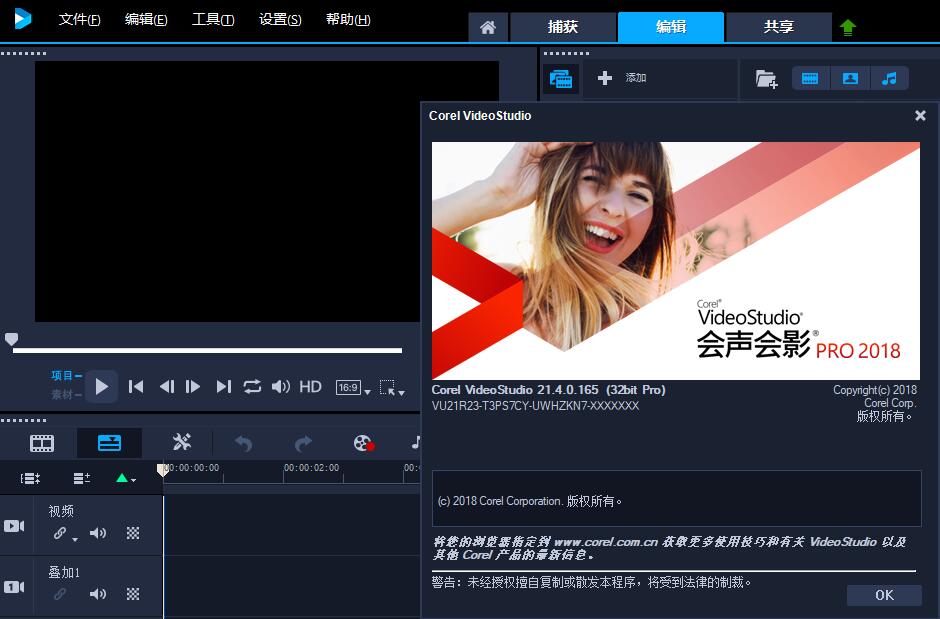The image size is (940, 619).
Task: Click the import media folder icon
Action: point(767,78)
